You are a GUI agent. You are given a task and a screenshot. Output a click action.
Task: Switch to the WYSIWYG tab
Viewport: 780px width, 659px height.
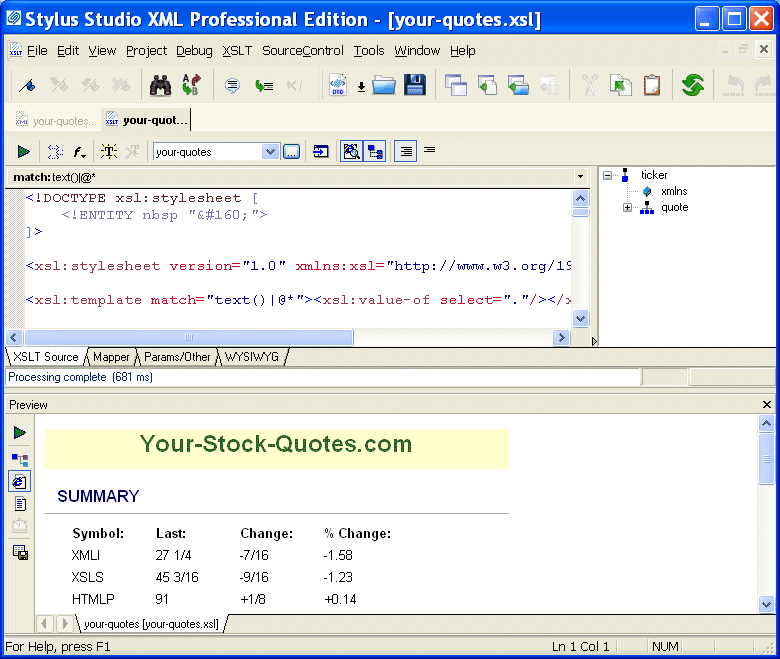[252, 357]
